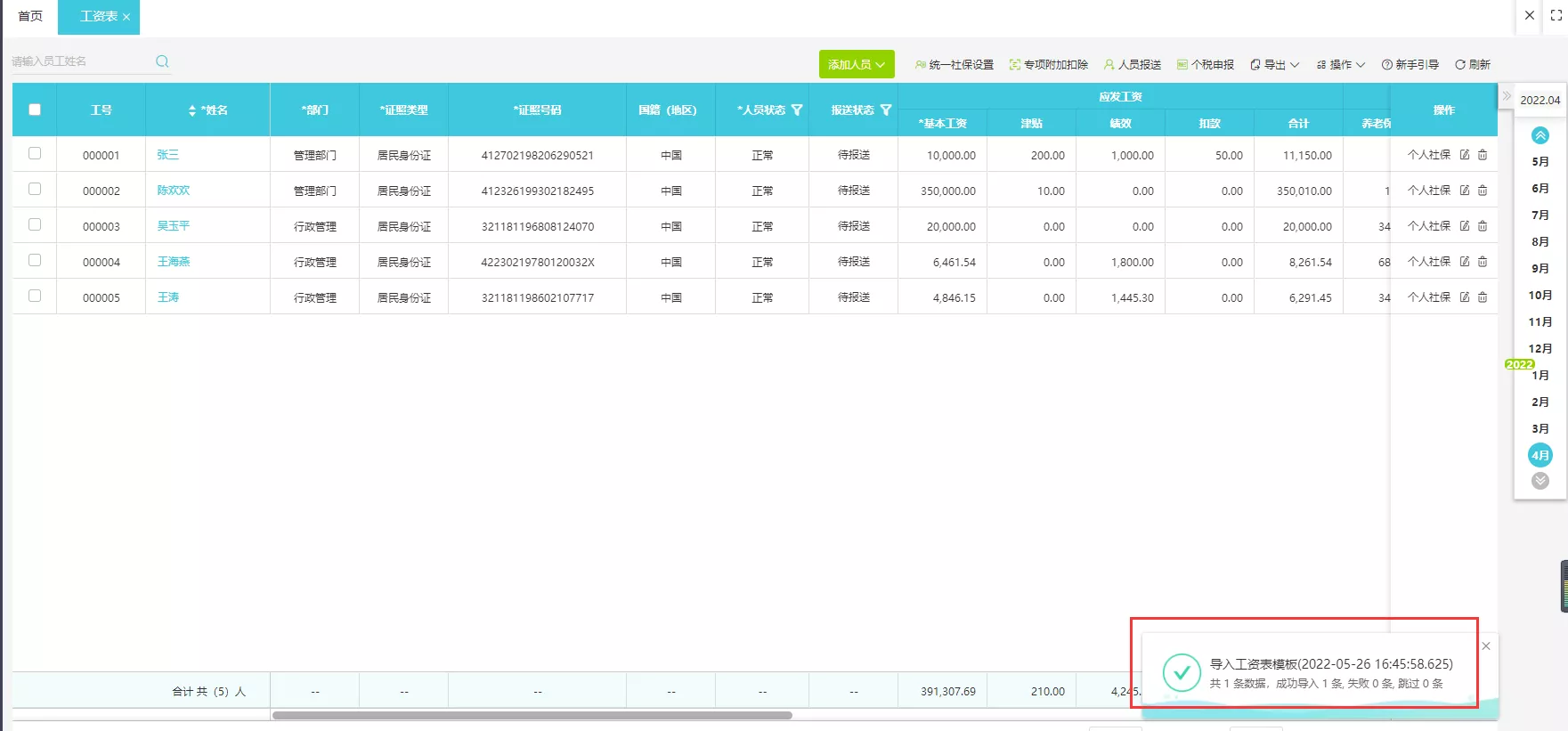This screenshot has width=1568, height=731.
Task: Refresh the table with 刷新
Action: [x=1473, y=65]
